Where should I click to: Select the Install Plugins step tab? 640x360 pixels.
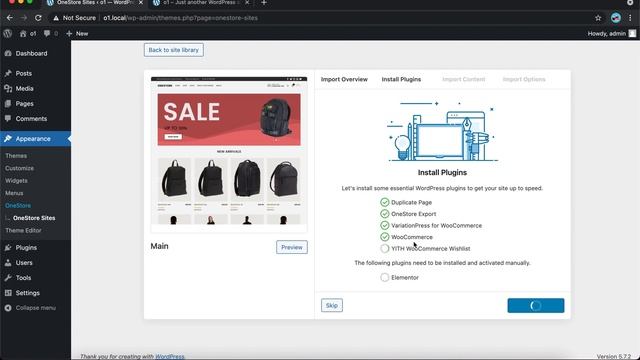(x=401, y=79)
